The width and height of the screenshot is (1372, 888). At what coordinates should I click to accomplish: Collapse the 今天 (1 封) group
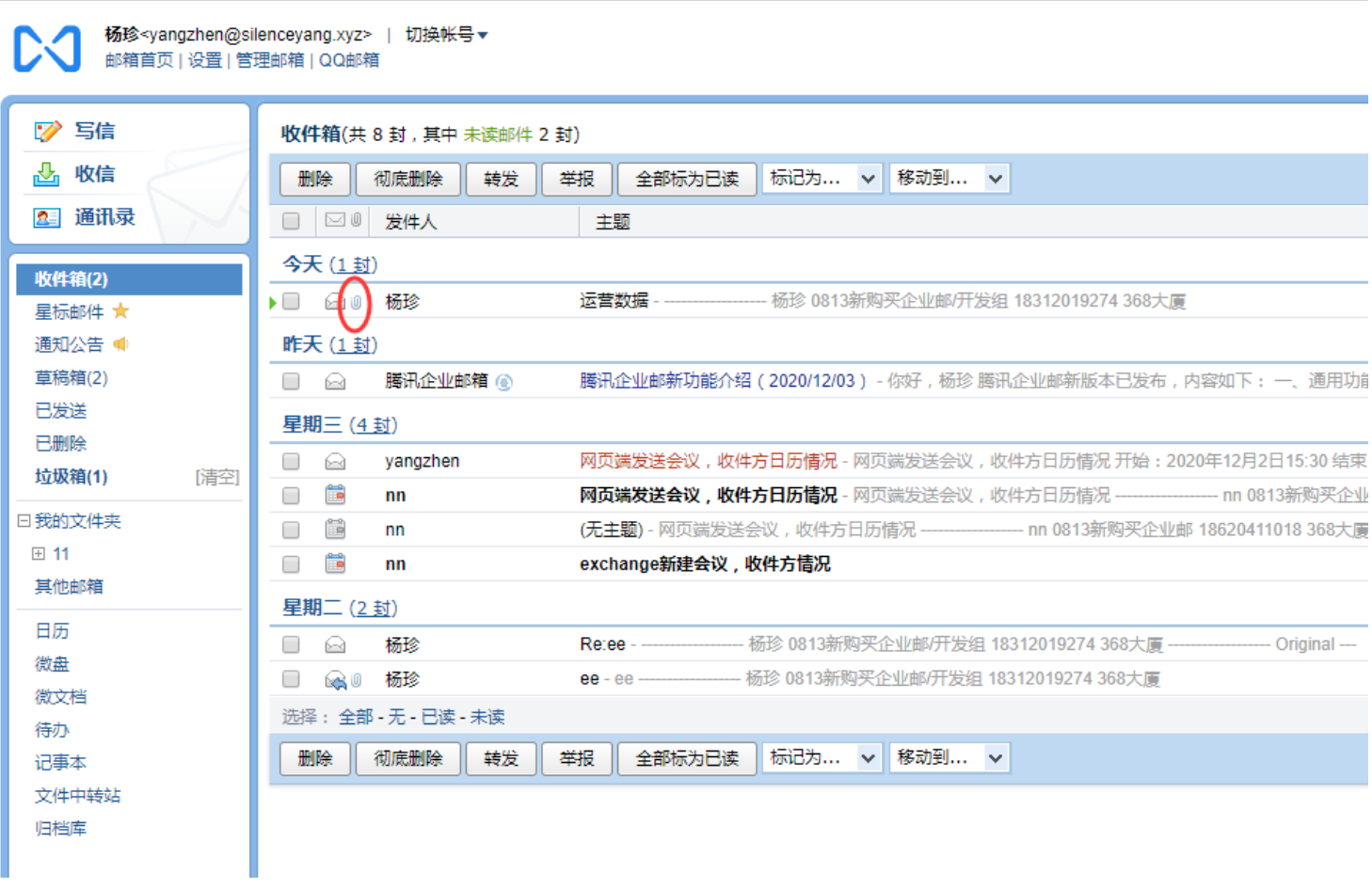330,264
